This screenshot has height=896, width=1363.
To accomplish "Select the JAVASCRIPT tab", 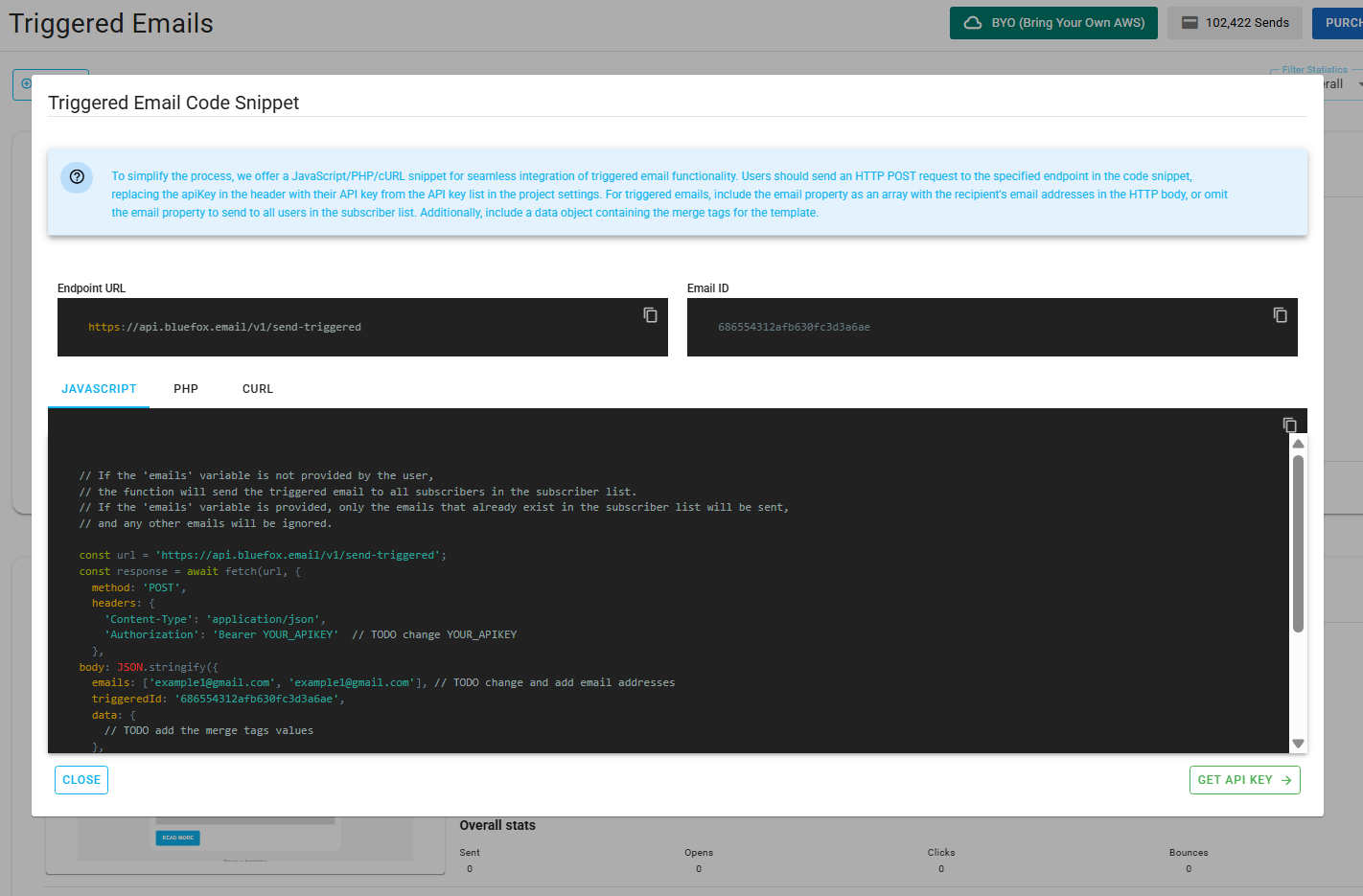I will pos(98,388).
